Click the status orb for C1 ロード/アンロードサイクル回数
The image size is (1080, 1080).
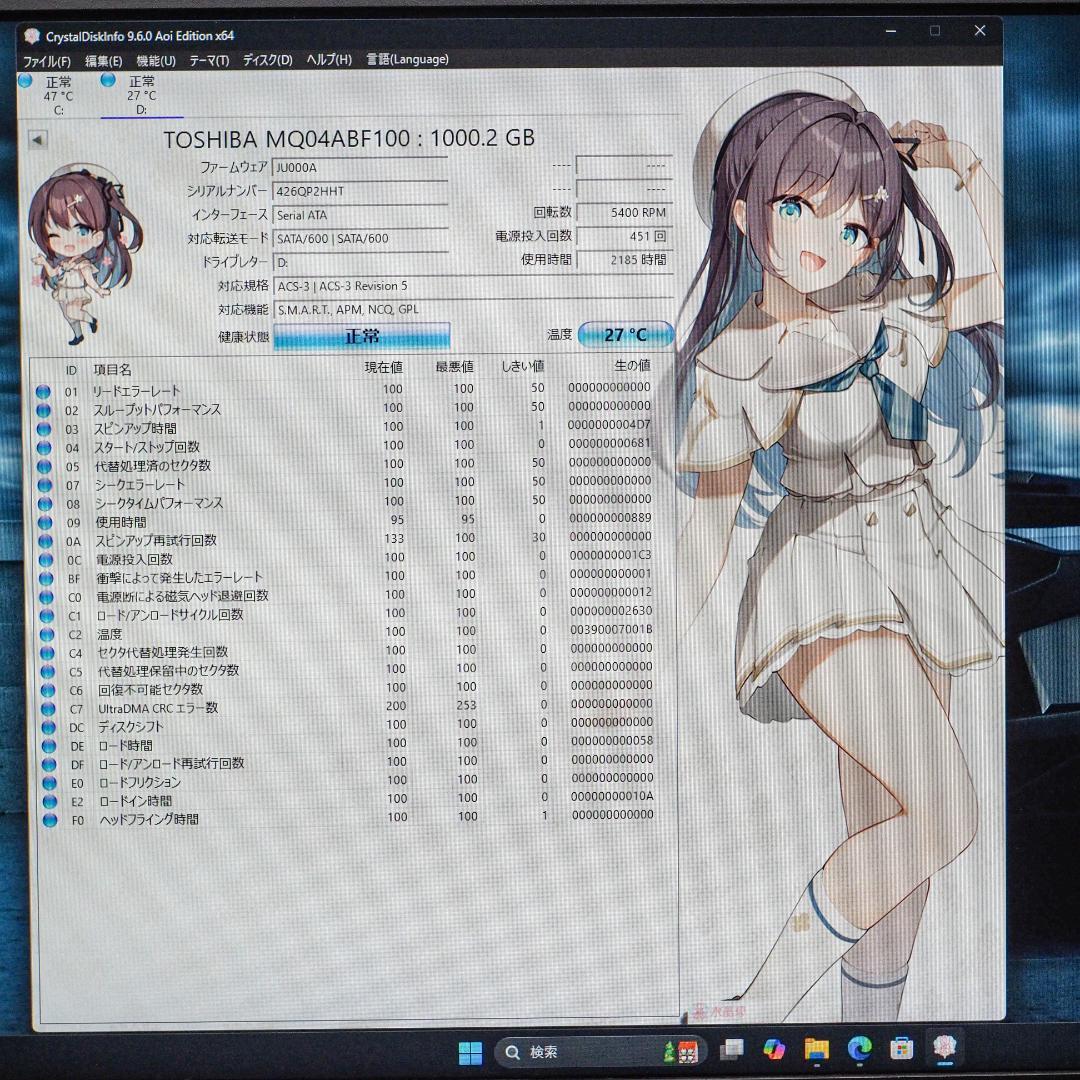coord(48,616)
